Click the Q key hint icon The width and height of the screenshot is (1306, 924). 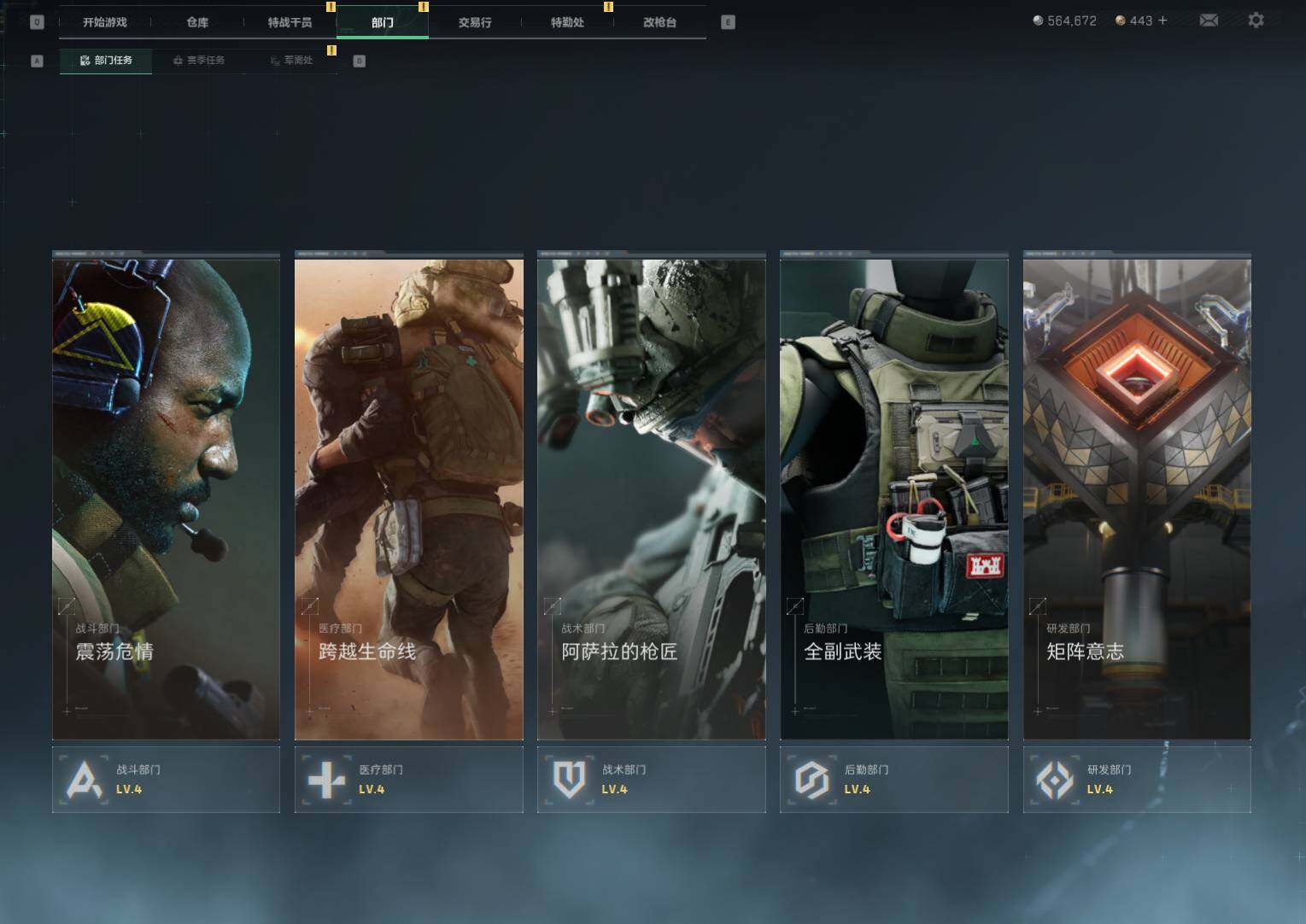point(37,22)
